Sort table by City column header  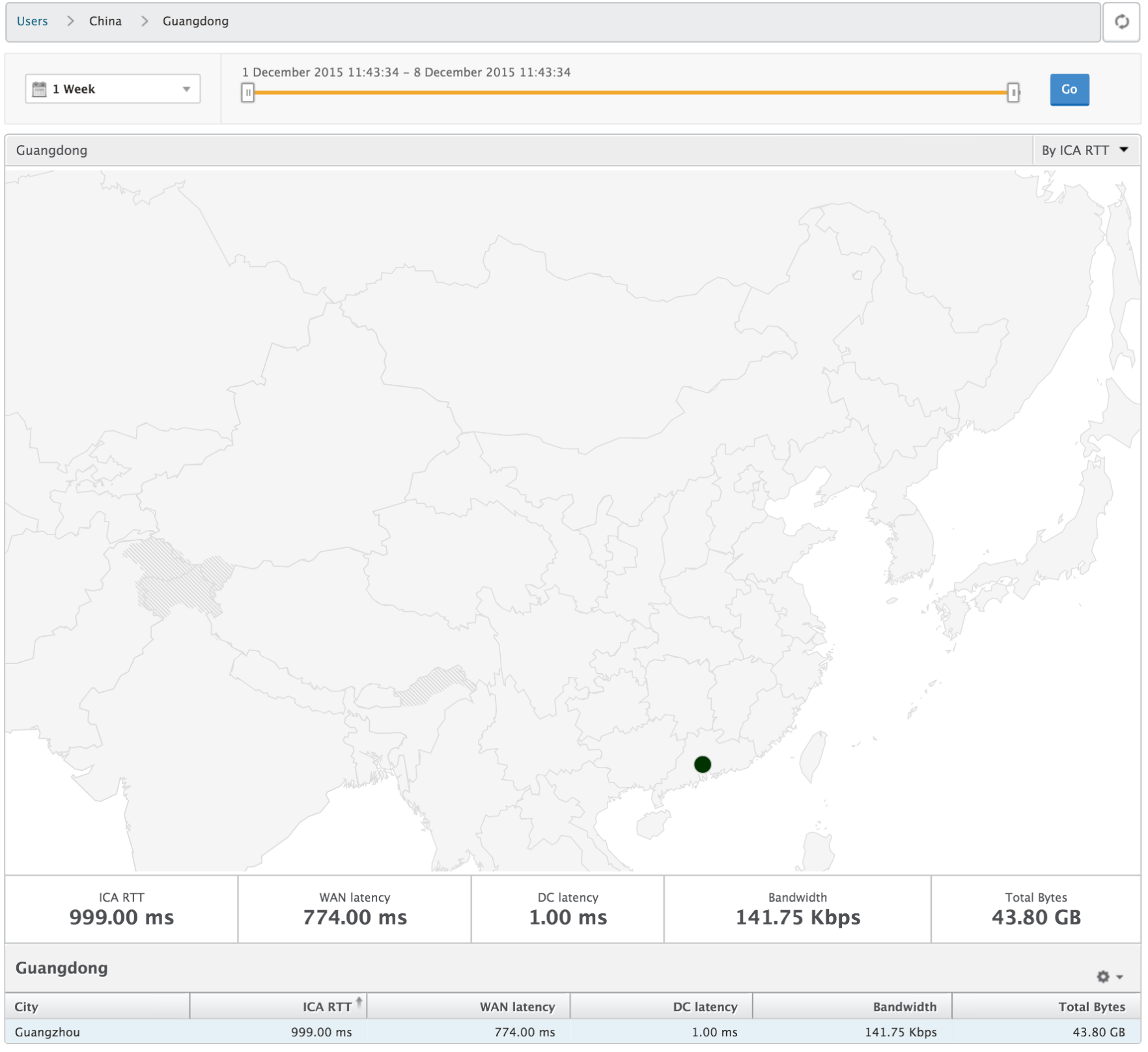coord(27,1006)
